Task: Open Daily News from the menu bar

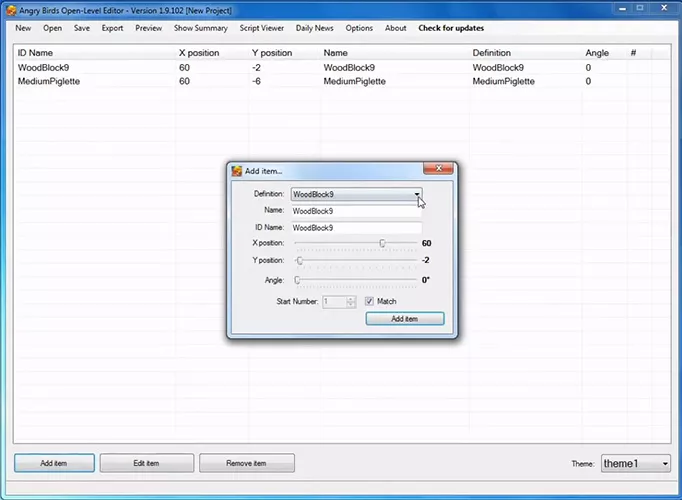Action: click(x=314, y=28)
